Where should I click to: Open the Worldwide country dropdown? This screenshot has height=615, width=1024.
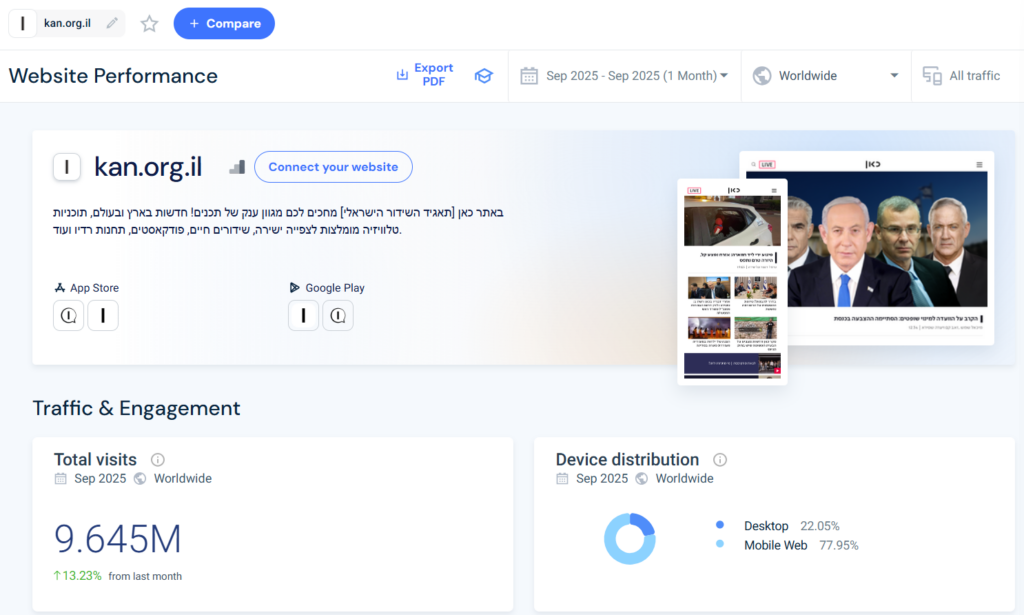pyautogui.click(x=826, y=76)
